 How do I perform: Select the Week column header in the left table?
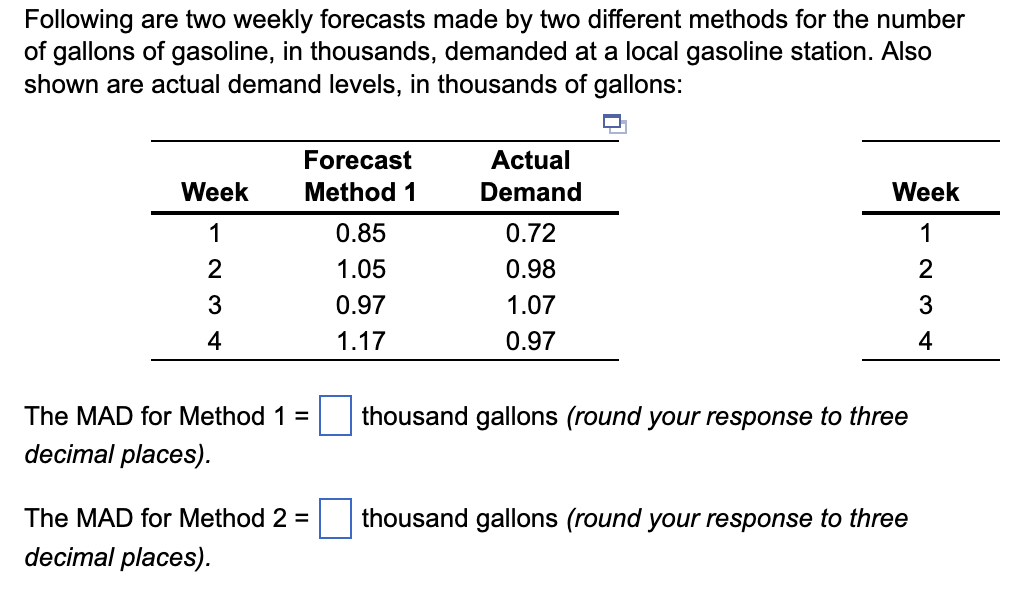[214, 192]
